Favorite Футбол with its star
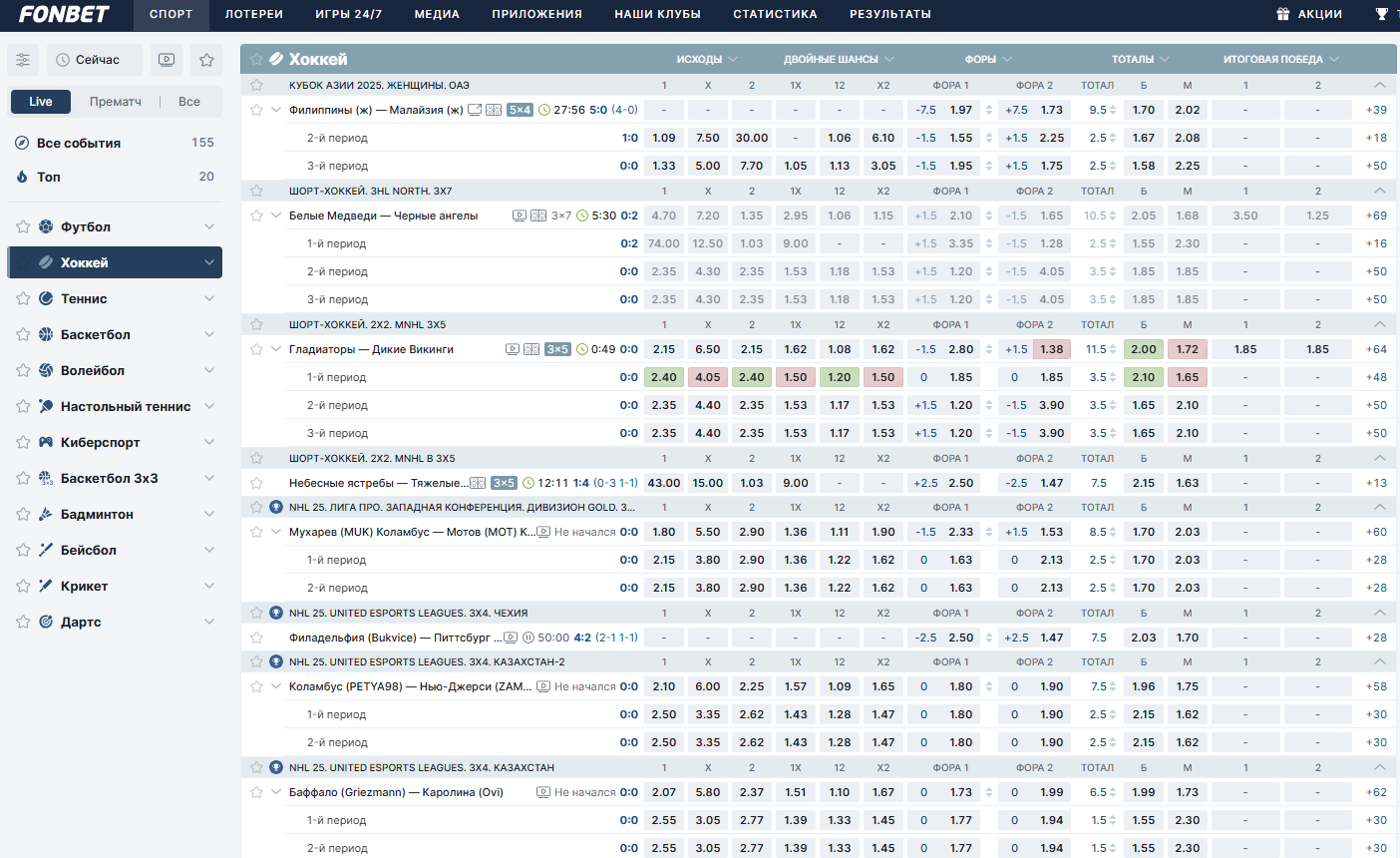Screen dimensions: 1400x858 coord(23,226)
